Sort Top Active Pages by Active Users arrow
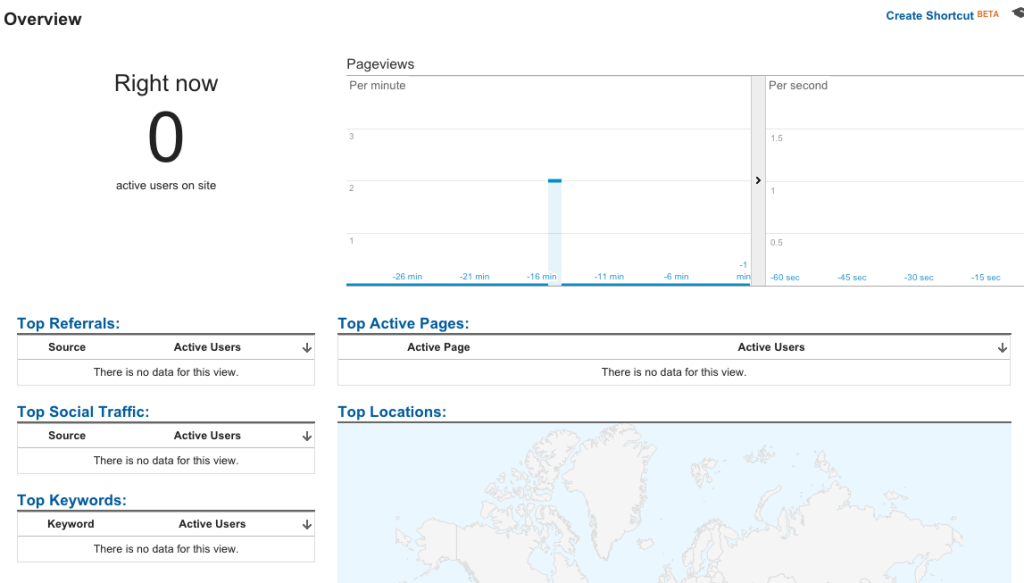 [1002, 348]
